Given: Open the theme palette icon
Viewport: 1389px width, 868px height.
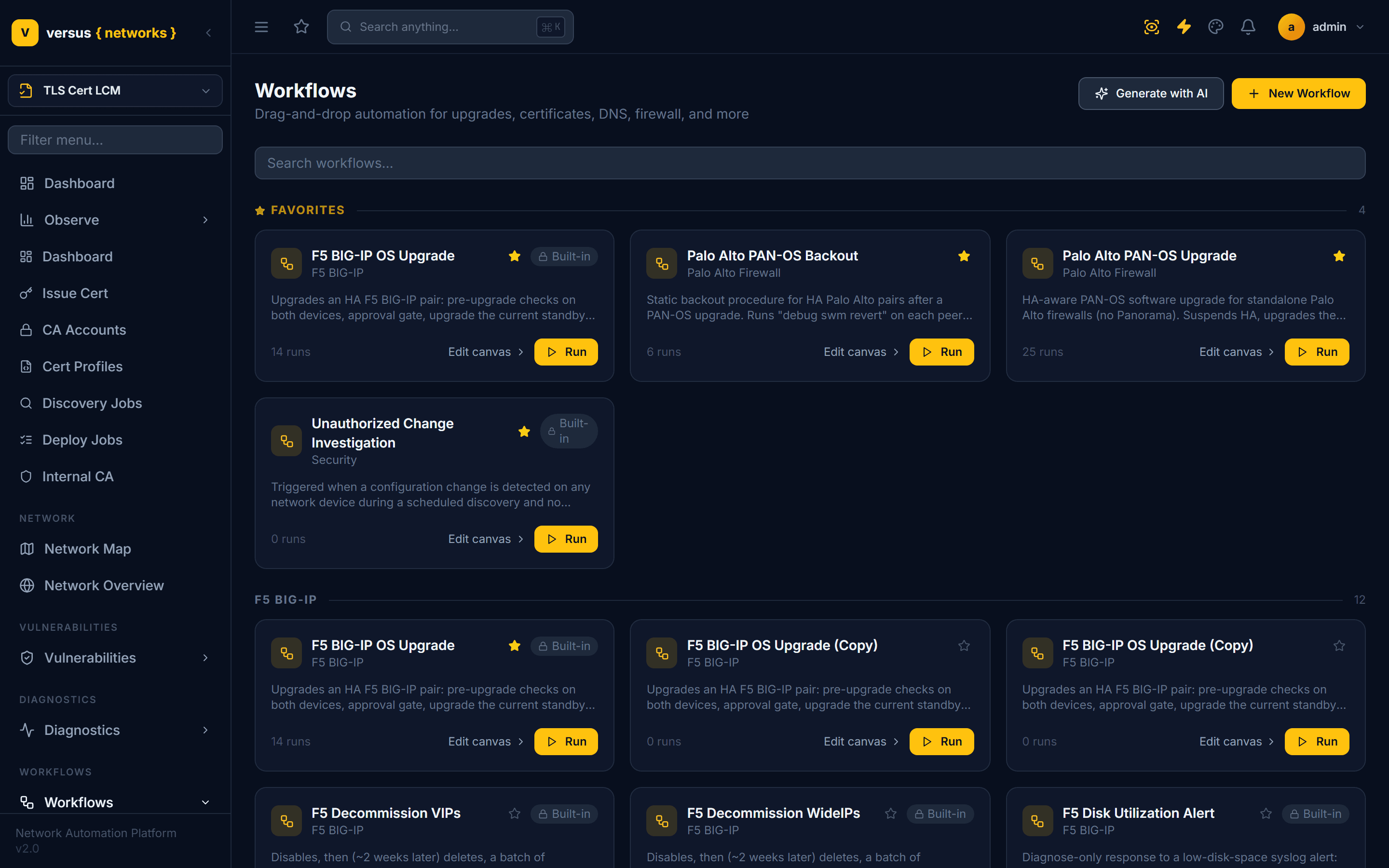Looking at the screenshot, I should [x=1216, y=27].
